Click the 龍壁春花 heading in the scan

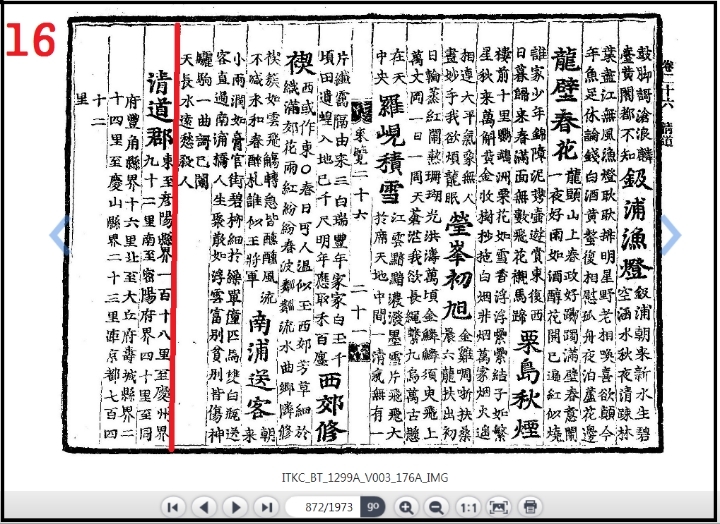tap(564, 103)
